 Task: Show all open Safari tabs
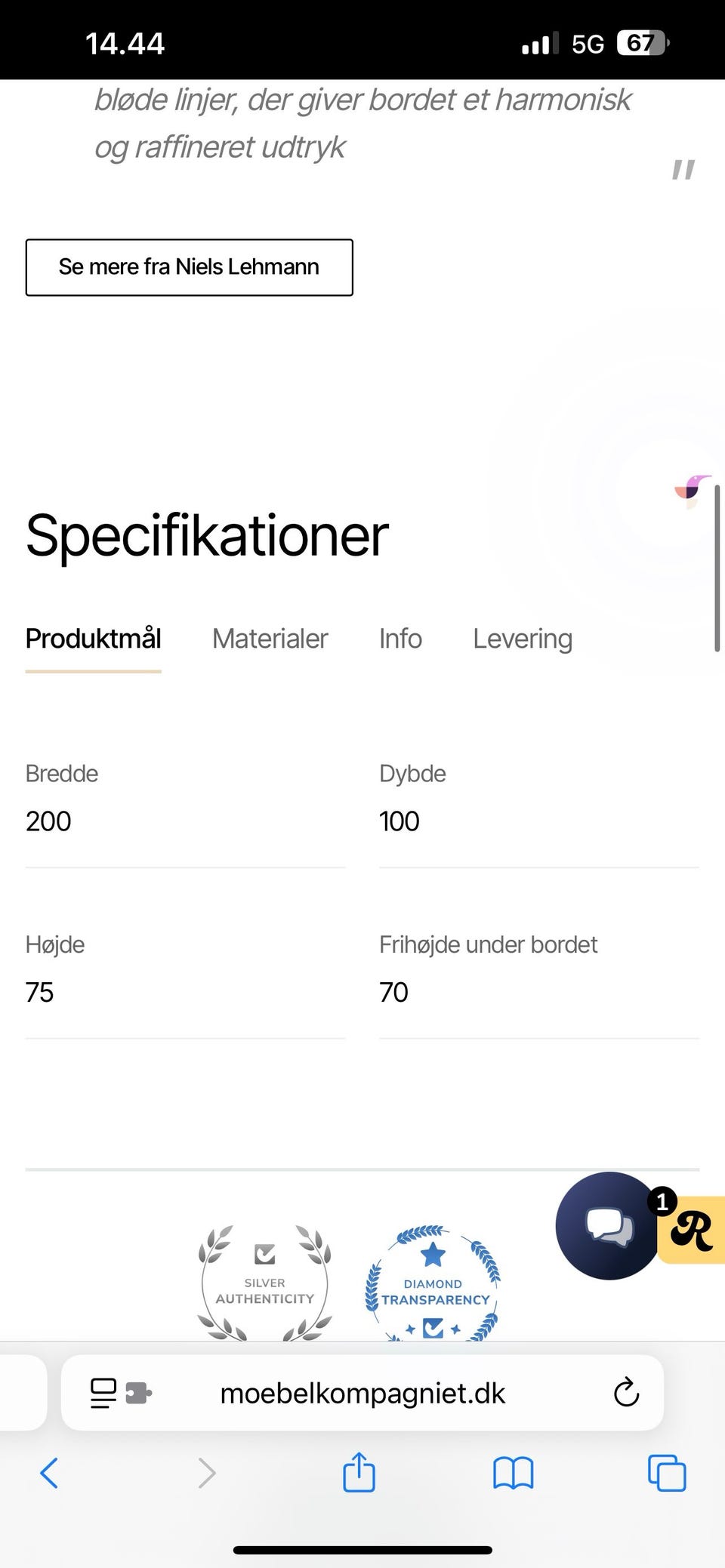[x=667, y=1473]
